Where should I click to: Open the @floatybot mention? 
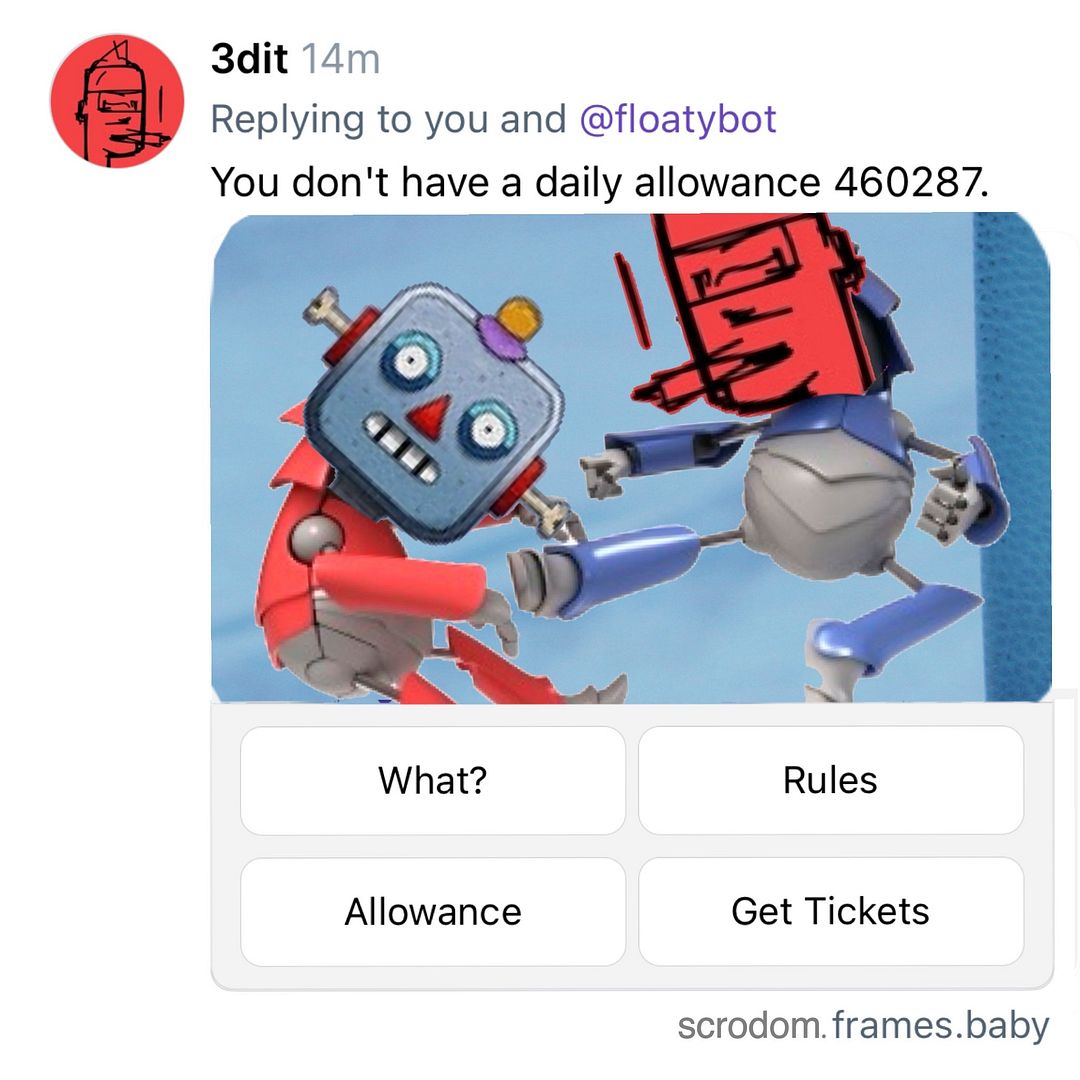click(678, 119)
